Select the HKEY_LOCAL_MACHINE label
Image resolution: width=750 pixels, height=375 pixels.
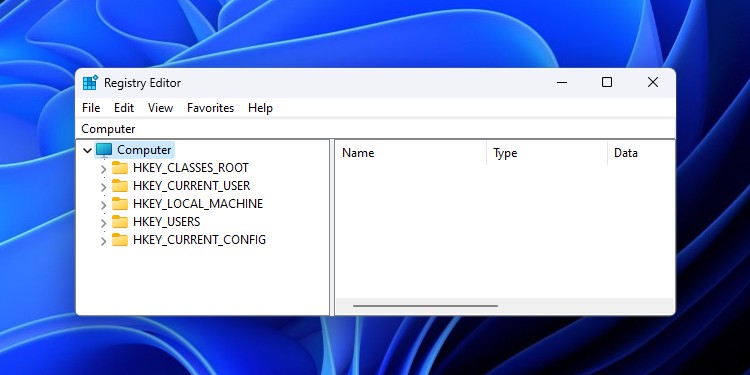coord(198,204)
